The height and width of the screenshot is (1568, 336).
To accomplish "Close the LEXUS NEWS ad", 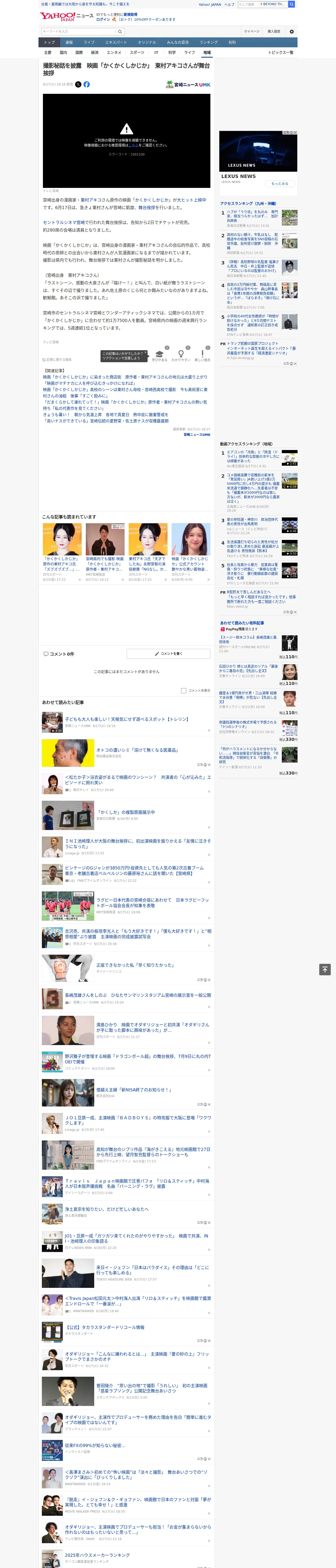I will pyautogui.click(x=295, y=133).
